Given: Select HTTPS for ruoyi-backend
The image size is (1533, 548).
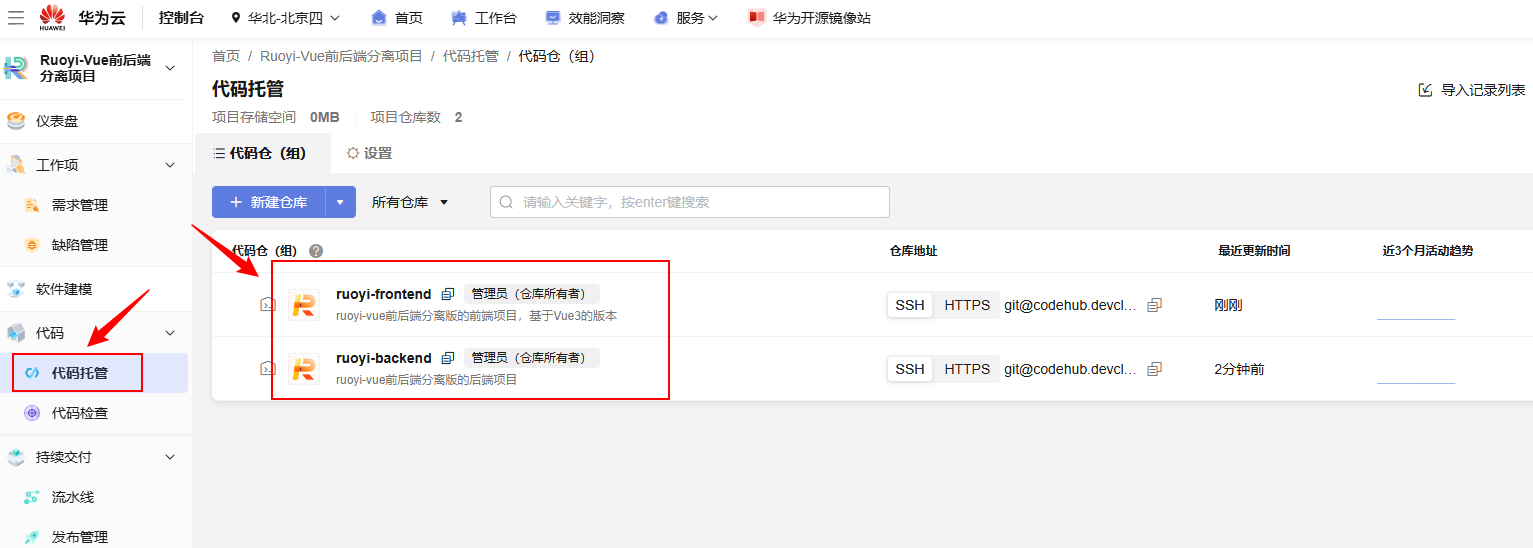Looking at the screenshot, I should (x=967, y=369).
